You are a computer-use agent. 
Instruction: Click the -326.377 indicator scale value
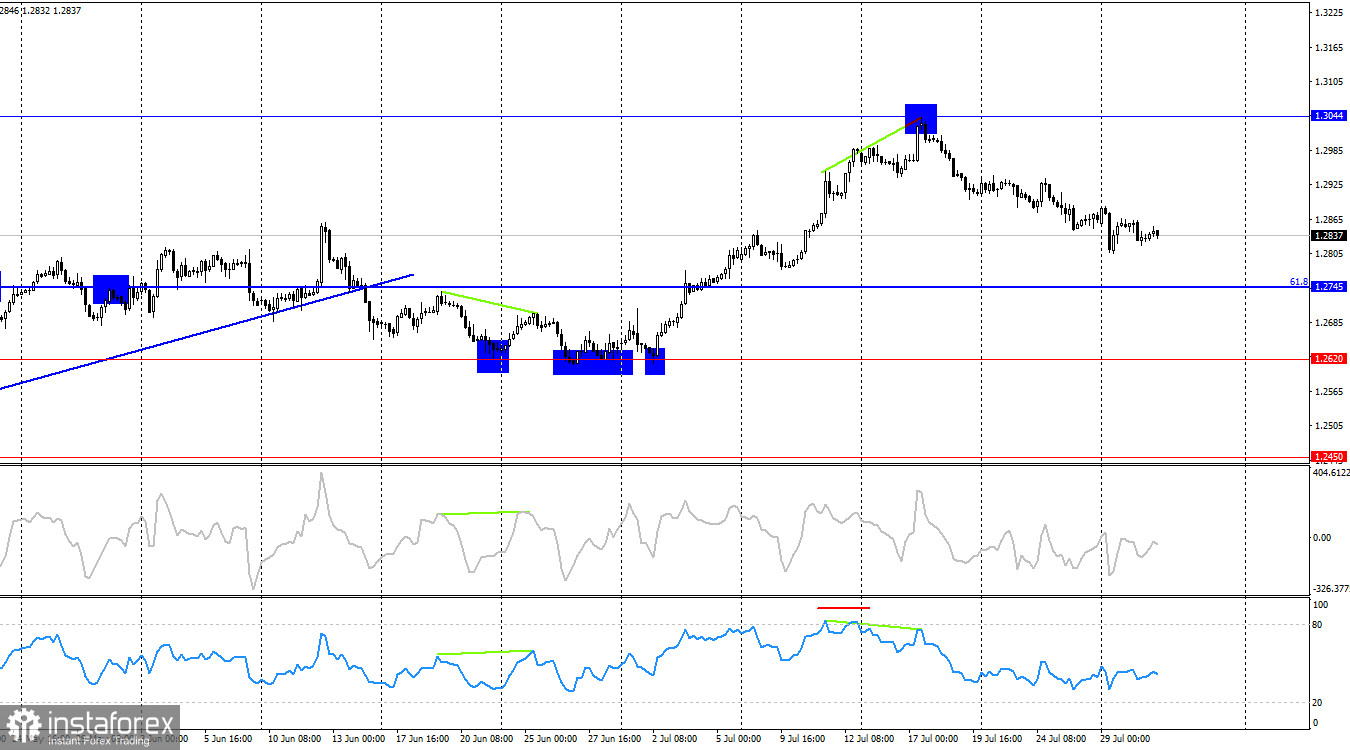click(x=1331, y=588)
